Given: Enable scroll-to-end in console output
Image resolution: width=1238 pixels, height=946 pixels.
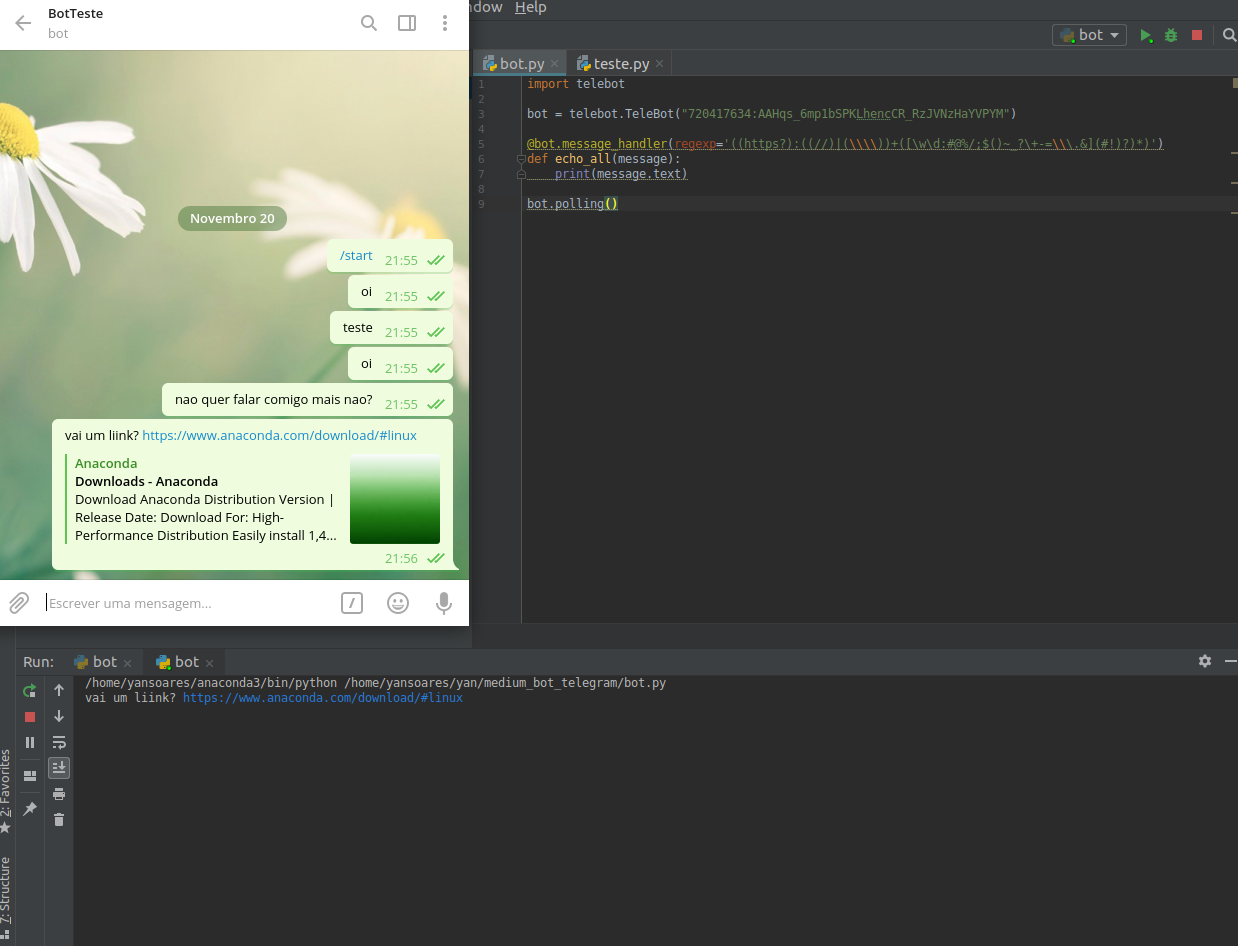Looking at the screenshot, I should (58, 768).
